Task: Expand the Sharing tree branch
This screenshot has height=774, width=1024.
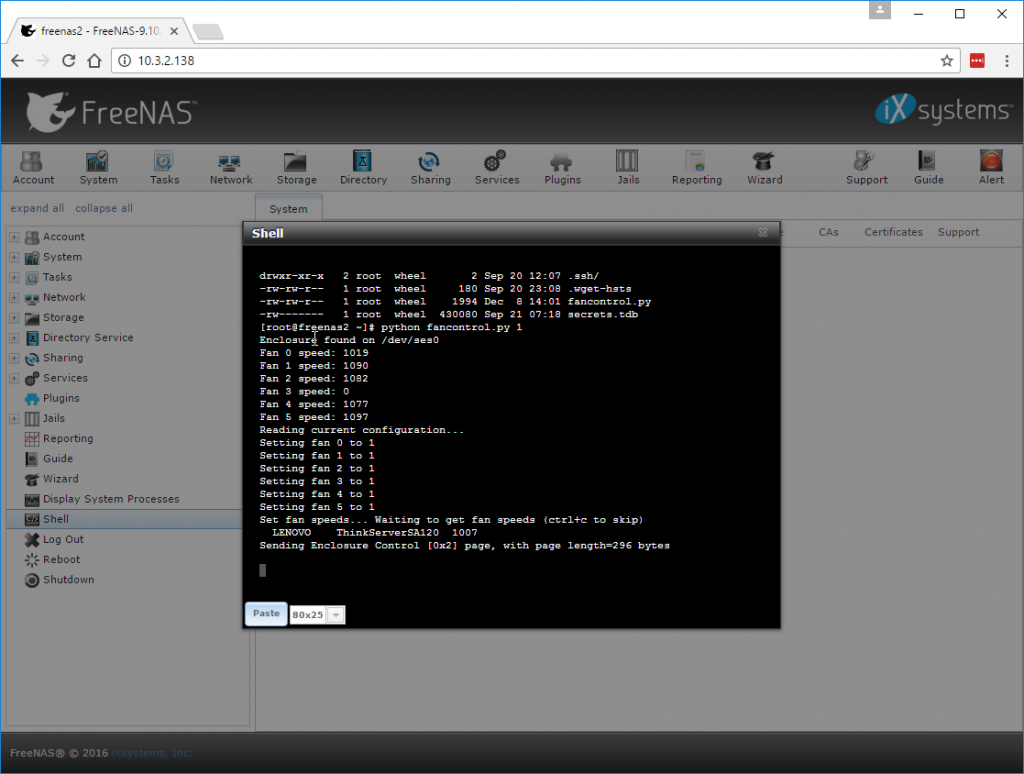Action: click(13, 357)
